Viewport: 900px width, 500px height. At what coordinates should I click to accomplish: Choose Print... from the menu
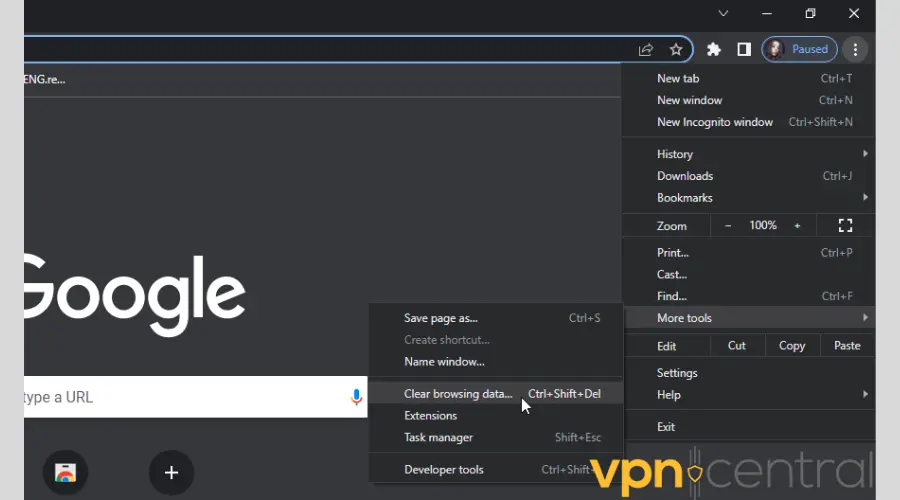pyautogui.click(x=748, y=253)
